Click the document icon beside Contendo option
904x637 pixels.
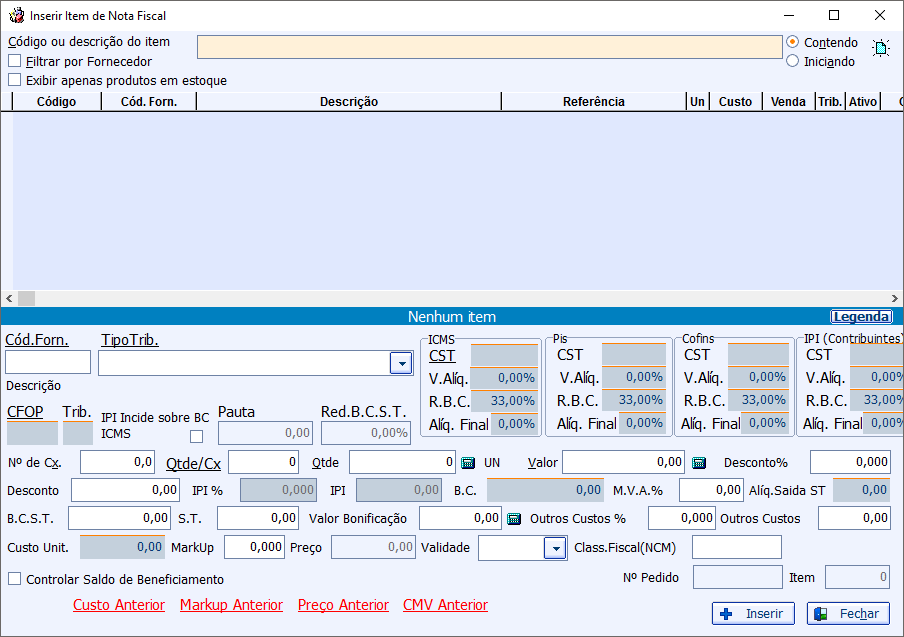tap(881, 48)
